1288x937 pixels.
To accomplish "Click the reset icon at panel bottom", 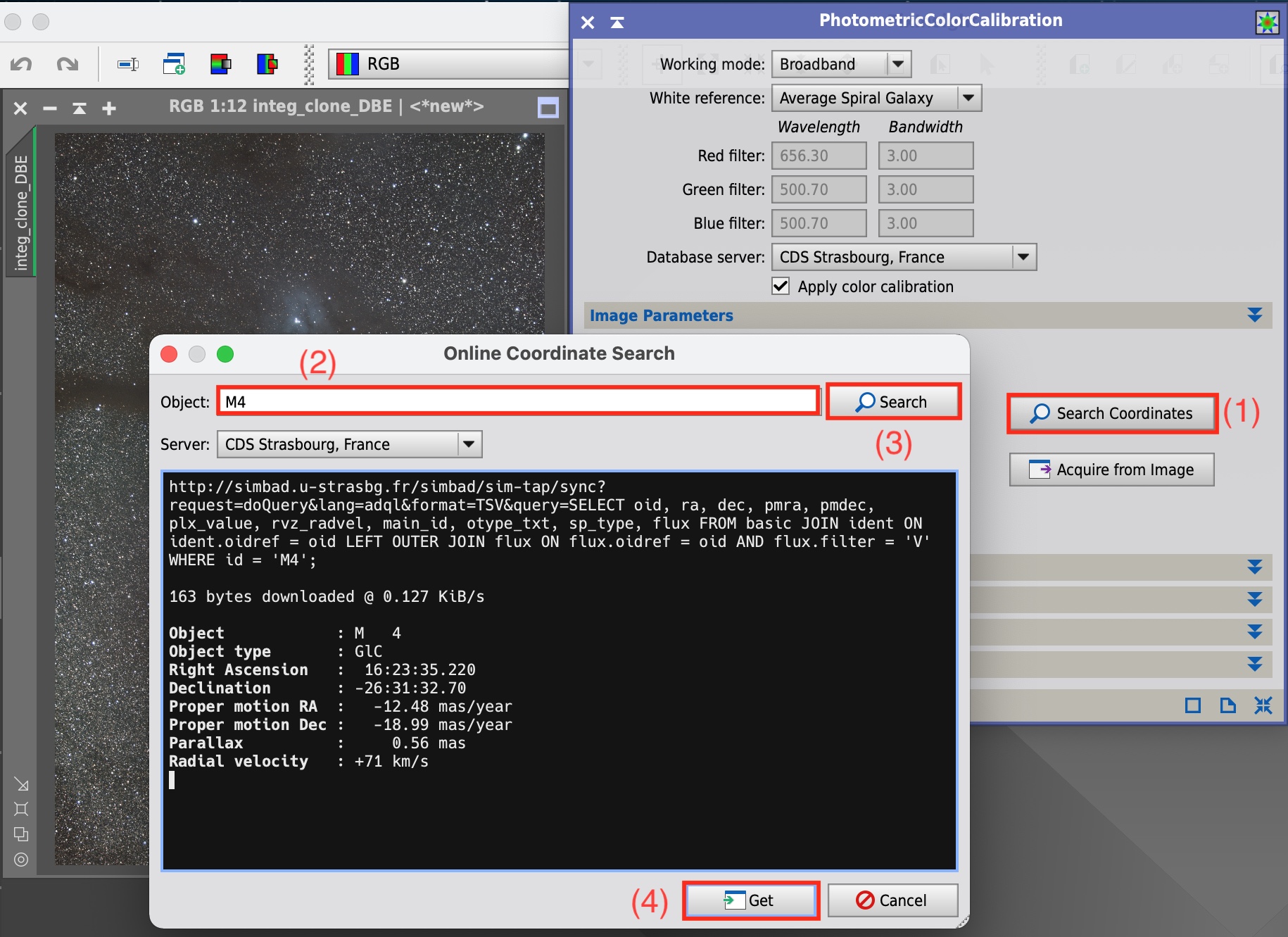I will (x=1263, y=705).
